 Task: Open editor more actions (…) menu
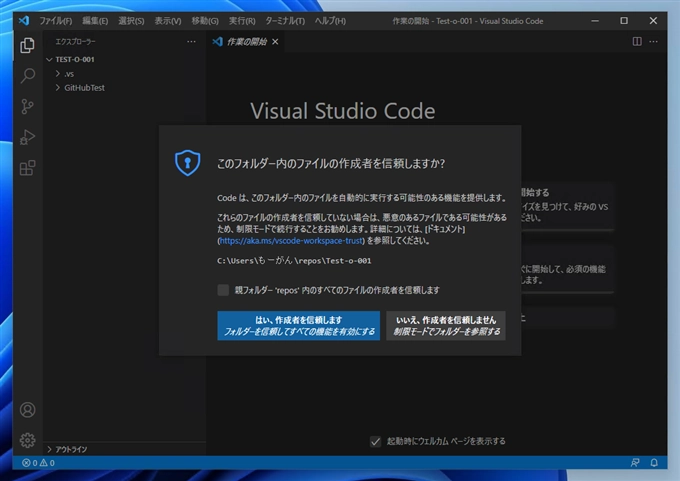click(654, 42)
